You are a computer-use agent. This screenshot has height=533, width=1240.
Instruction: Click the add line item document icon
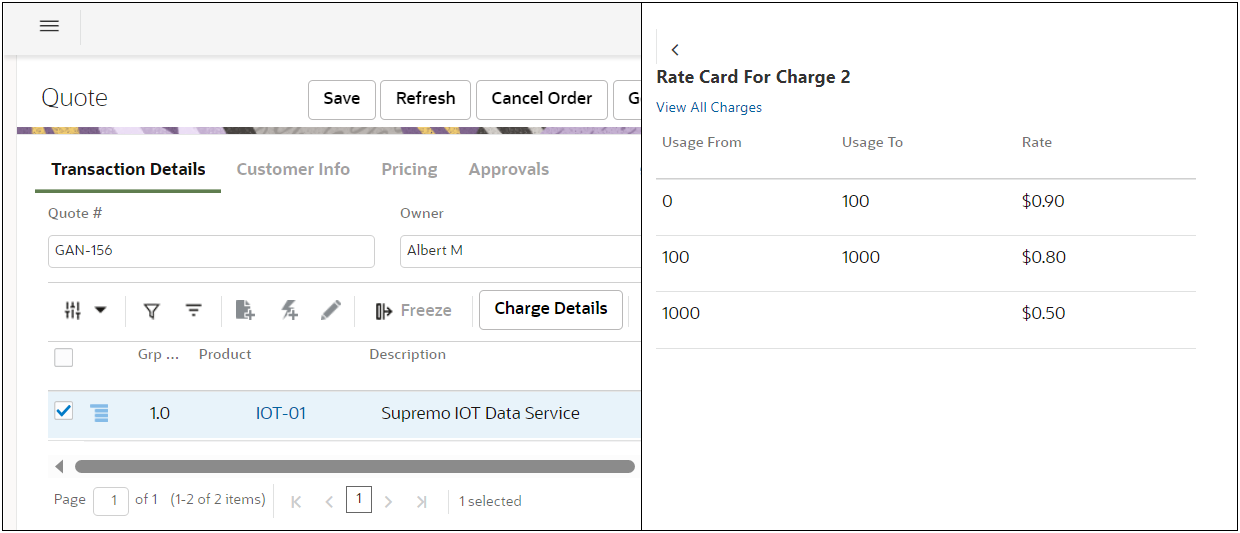(x=245, y=311)
